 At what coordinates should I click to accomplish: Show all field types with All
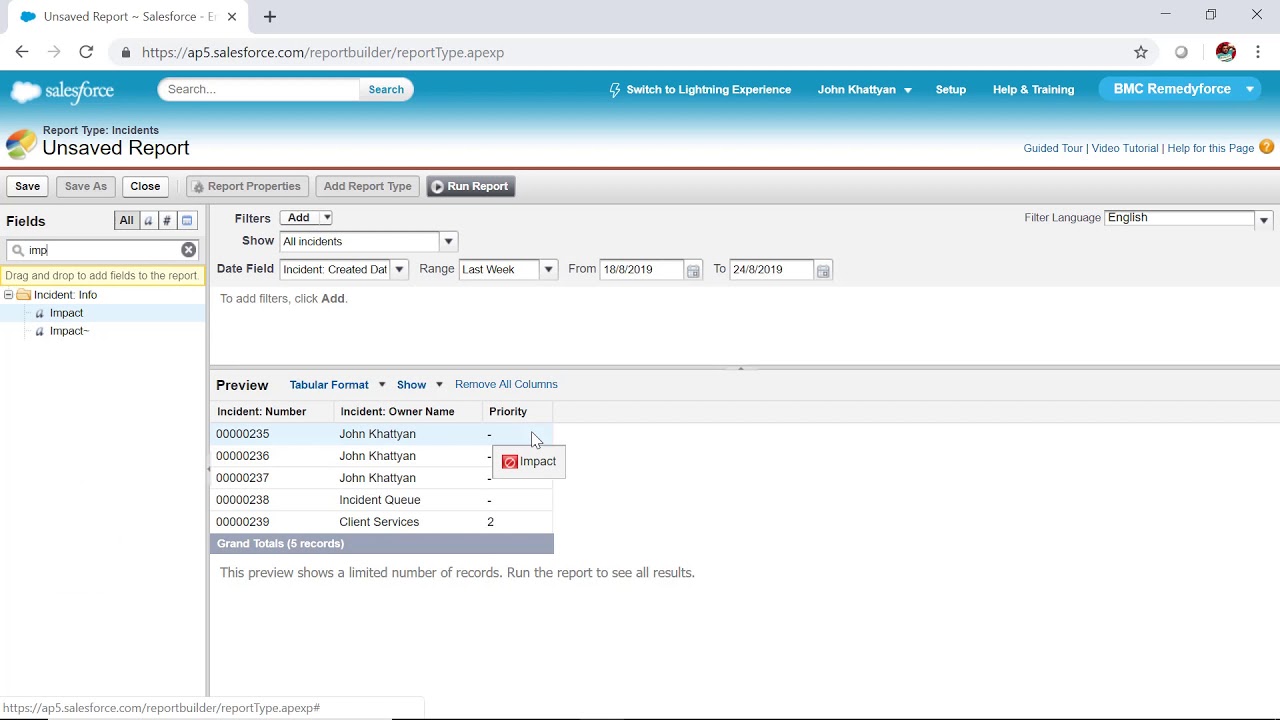coord(126,220)
